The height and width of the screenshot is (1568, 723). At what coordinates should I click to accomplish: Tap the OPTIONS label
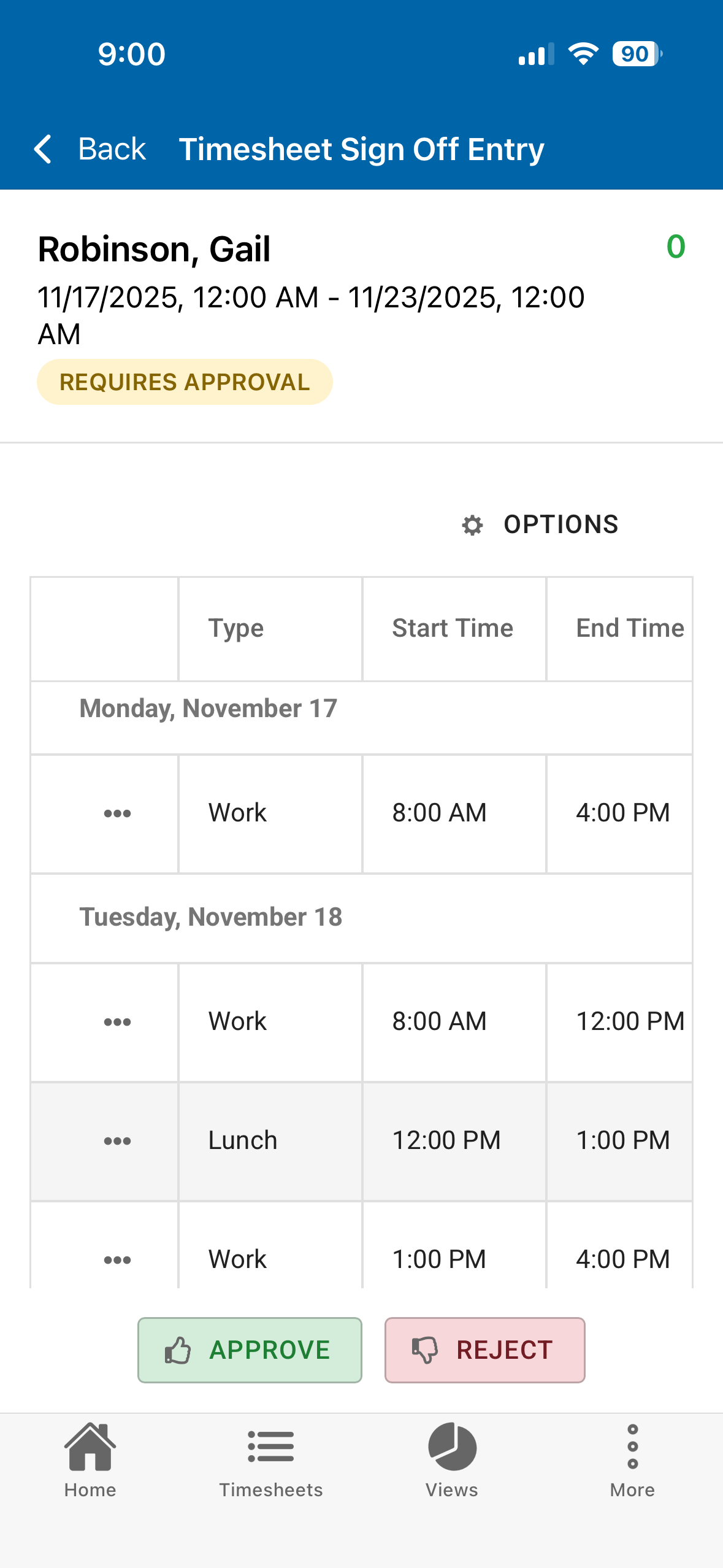coord(561,525)
